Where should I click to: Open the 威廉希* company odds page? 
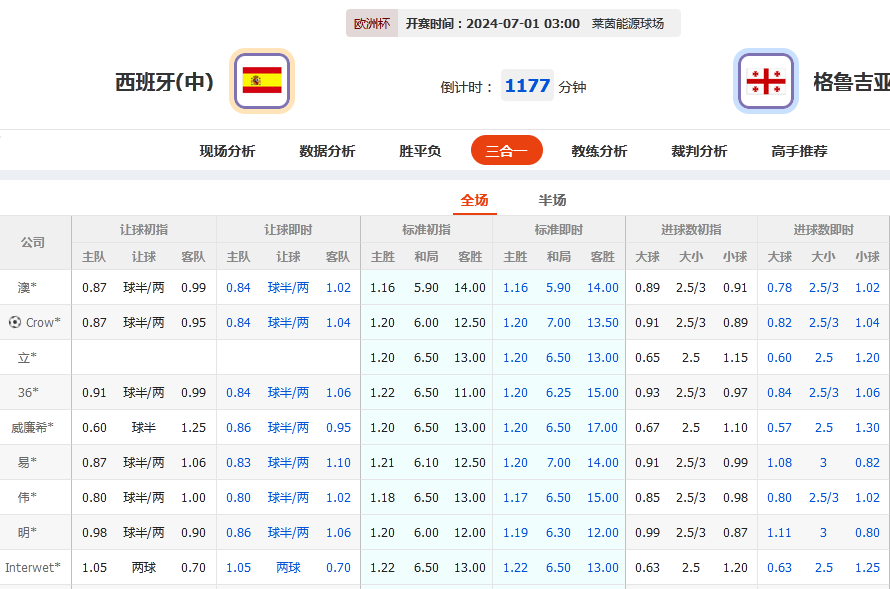pos(35,427)
